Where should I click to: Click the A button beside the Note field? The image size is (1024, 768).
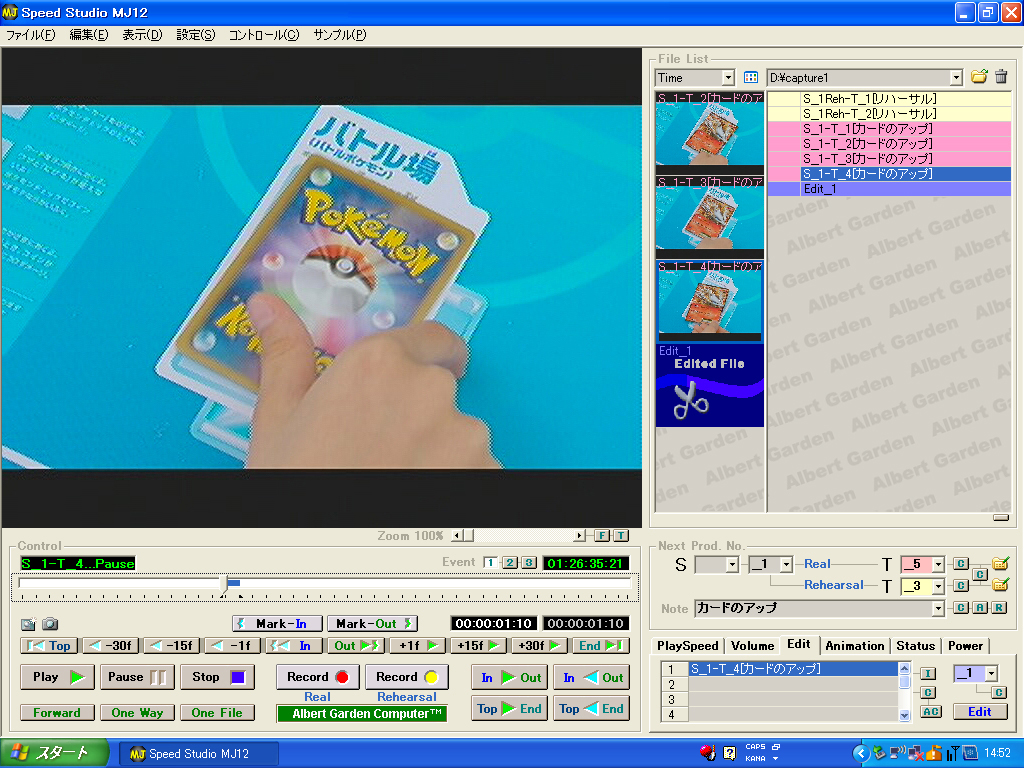(x=980, y=607)
